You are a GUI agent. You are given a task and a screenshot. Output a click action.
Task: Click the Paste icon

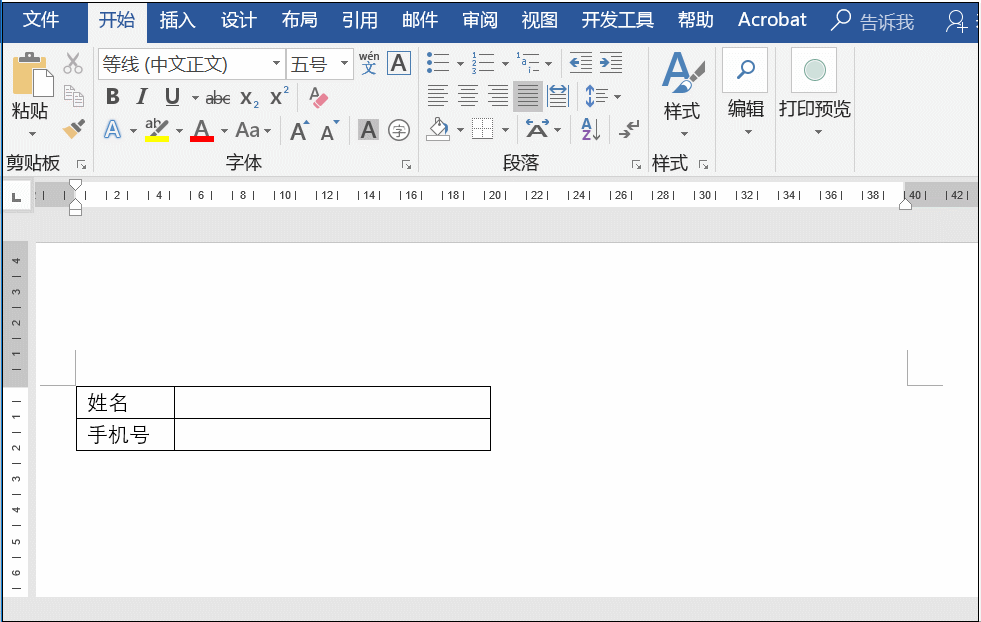tap(30, 78)
